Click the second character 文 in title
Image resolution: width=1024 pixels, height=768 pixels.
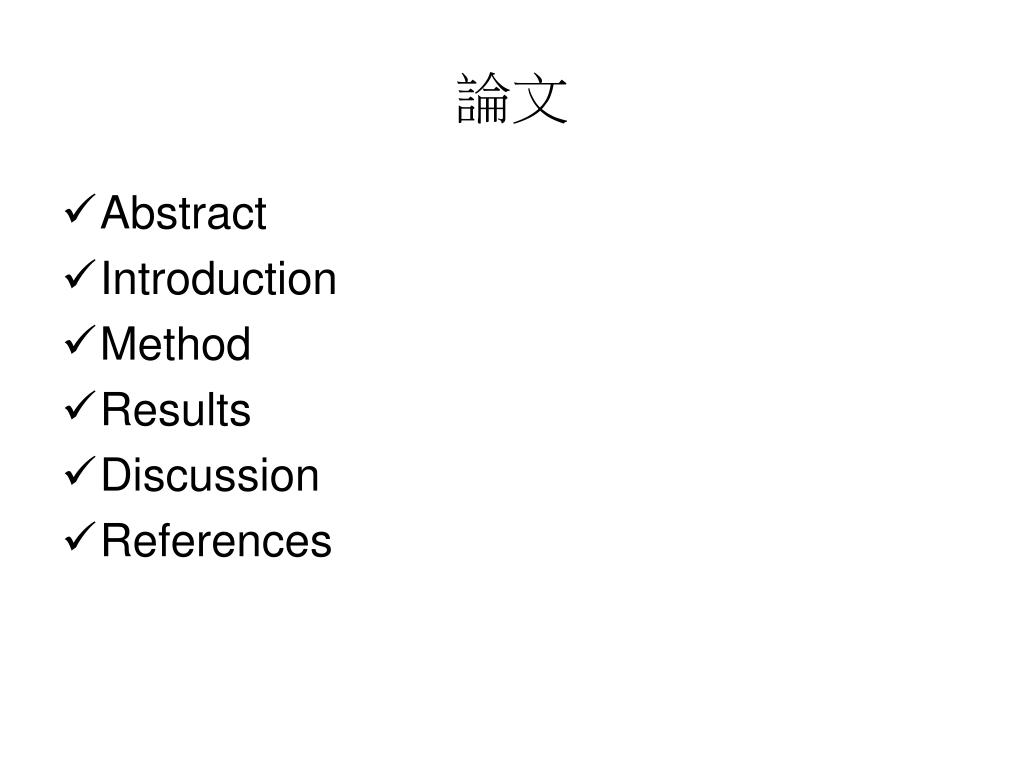coord(540,99)
